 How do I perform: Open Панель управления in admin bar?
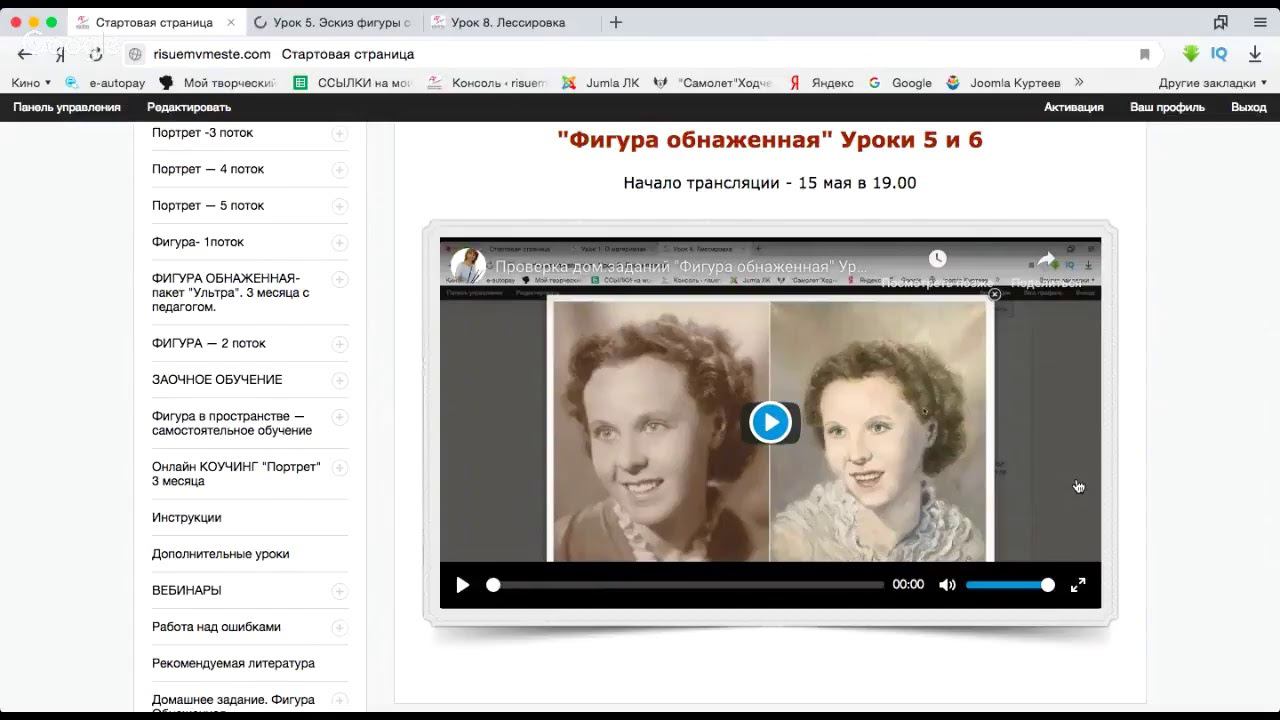point(67,107)
